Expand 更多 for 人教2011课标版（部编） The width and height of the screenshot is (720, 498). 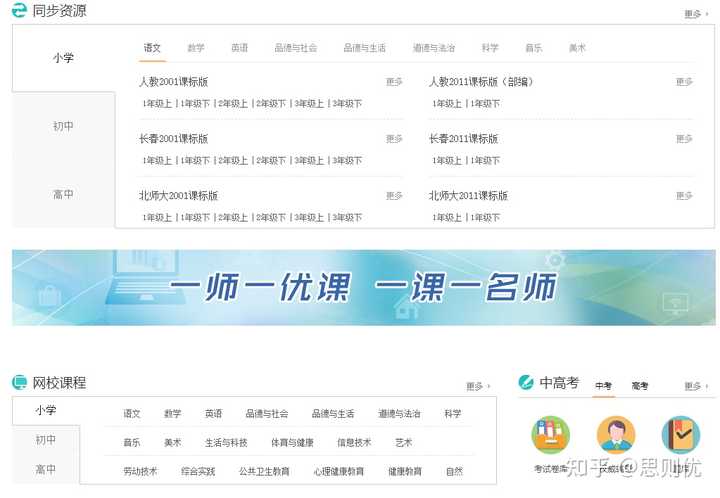pos(684,82)
